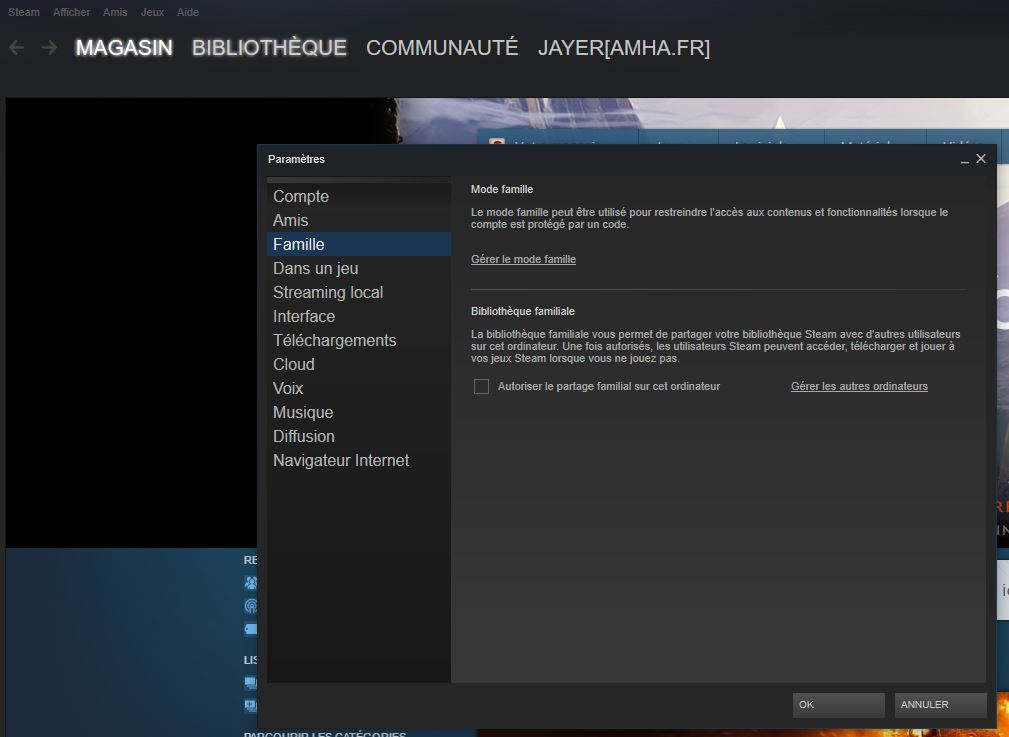Click the ANNULER button
Screen dimensions: 1009x737
(940, 705)
